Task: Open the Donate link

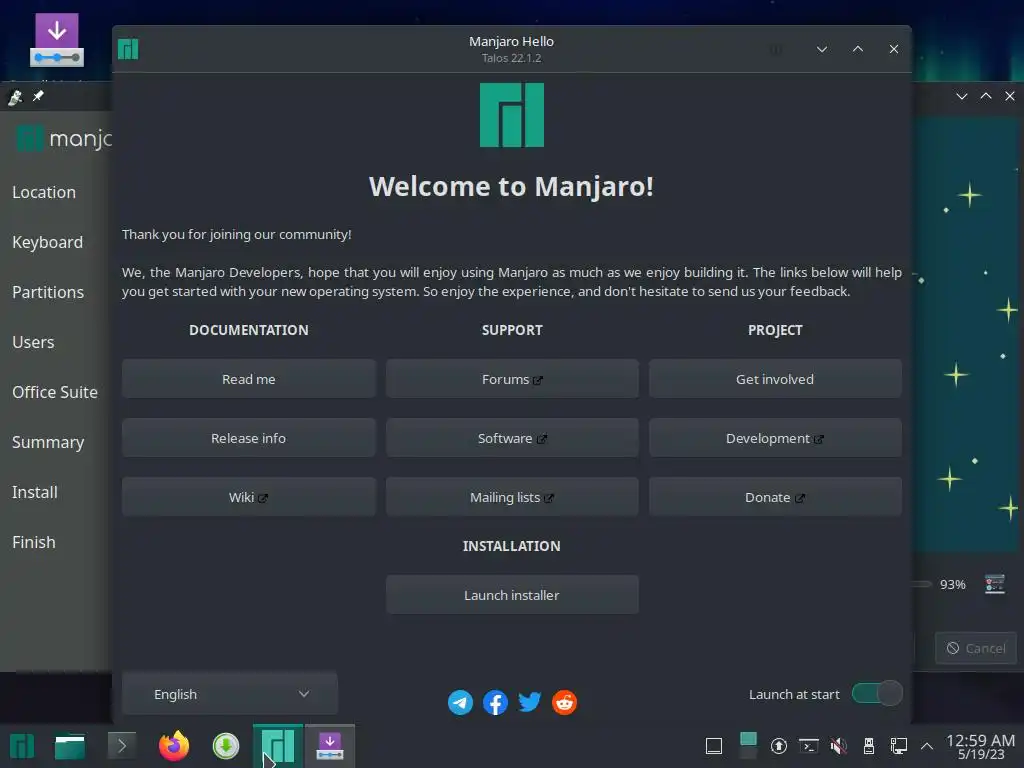Action: [x=775, y=497]
